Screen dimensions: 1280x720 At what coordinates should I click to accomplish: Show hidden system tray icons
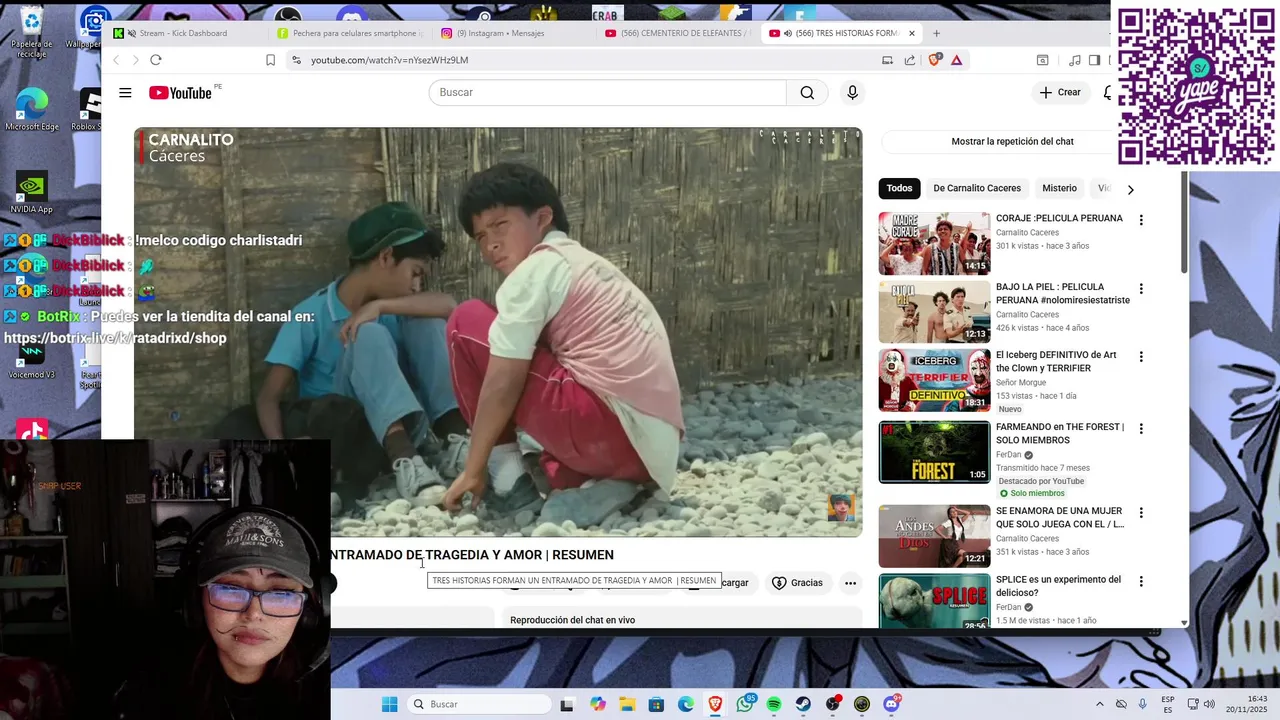(1100, 704)
